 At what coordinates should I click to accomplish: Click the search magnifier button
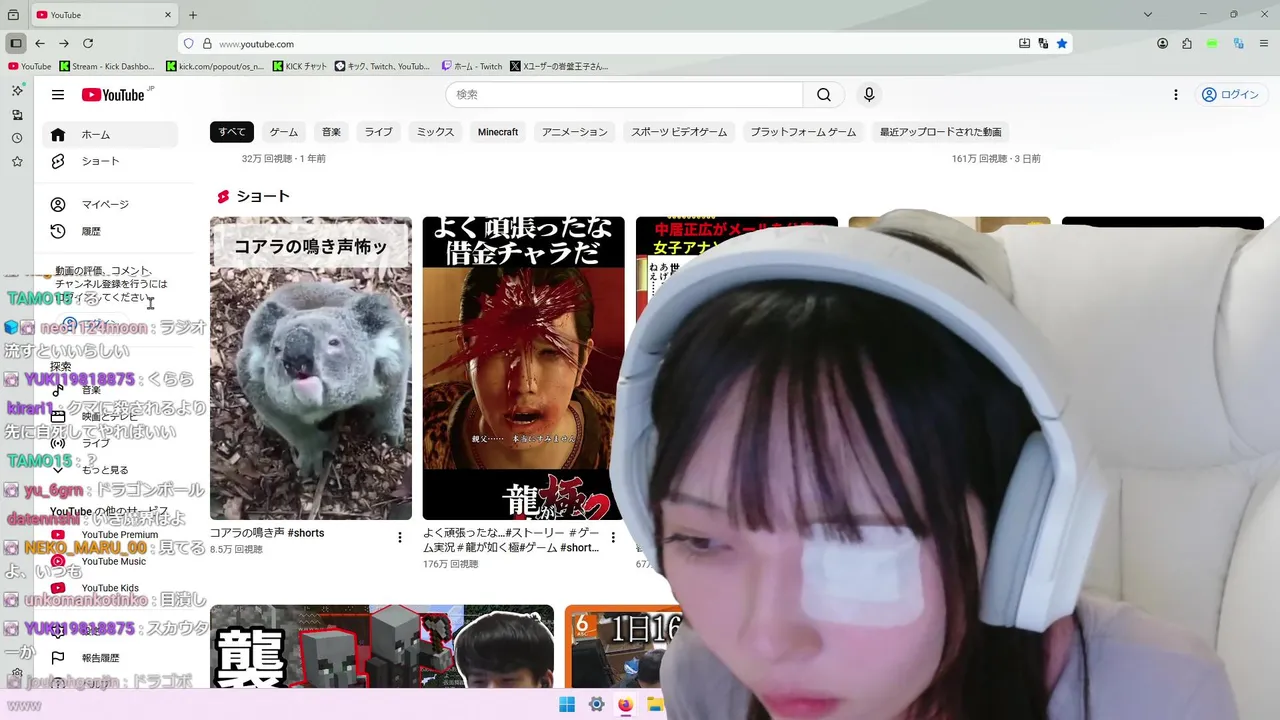pos(824,95)
